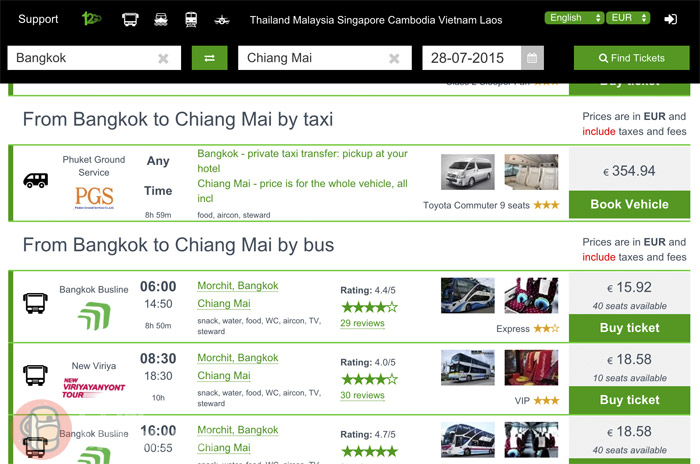The width and height of the screenshot is (700, 464).
Task: Open Morchit, Bangkok link for 06:00 bus
Action: (x=238, y=286)
